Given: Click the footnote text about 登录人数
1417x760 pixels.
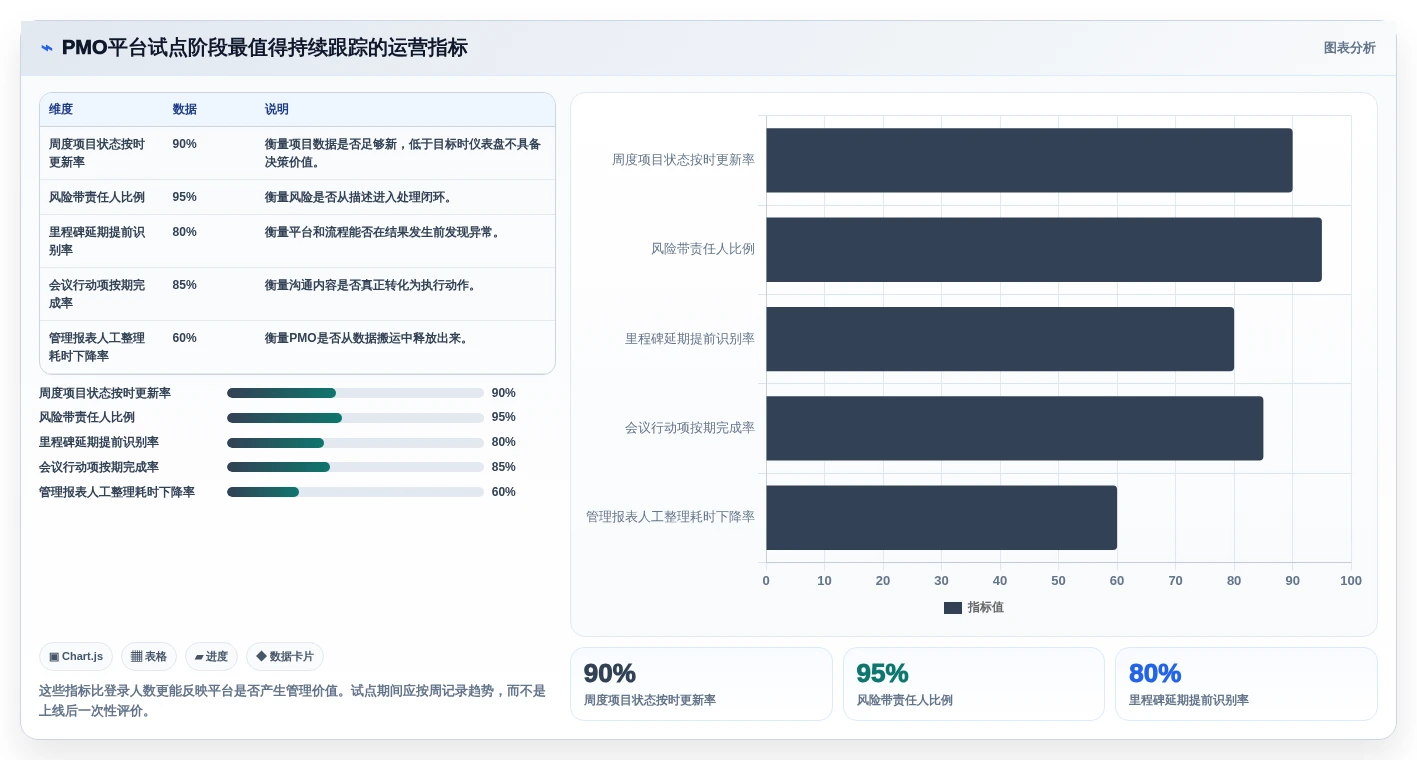Looking at the screenshot, I should 293,701.
